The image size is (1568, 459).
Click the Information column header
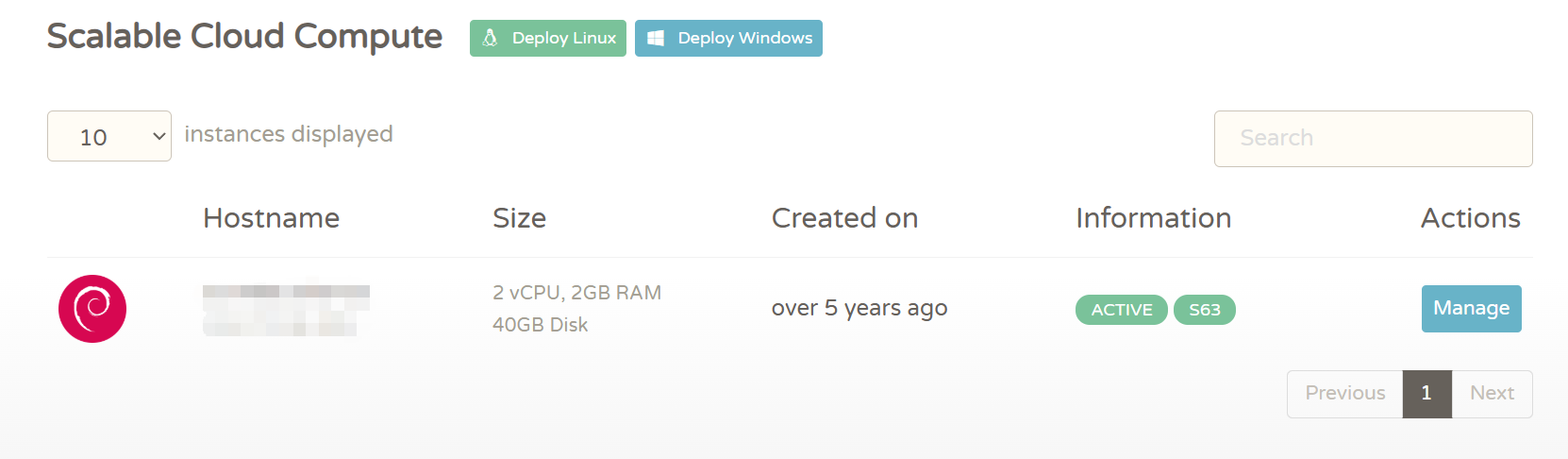pyautogui.click(x=1153, y=218)
